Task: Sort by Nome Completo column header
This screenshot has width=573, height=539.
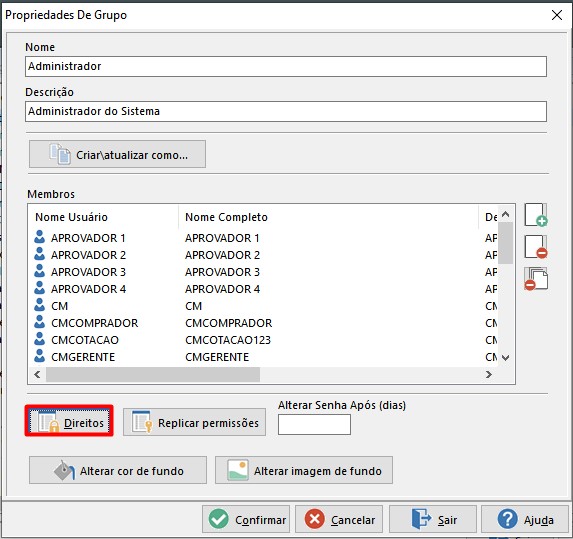Action: (x=329, y=217)
